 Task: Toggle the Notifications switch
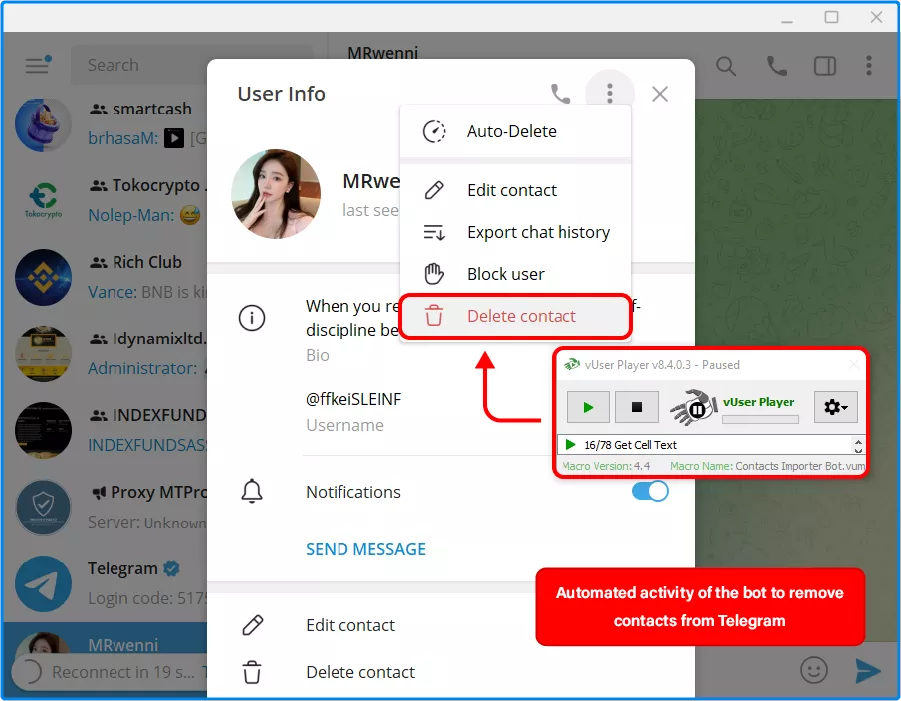coord(650,491)
